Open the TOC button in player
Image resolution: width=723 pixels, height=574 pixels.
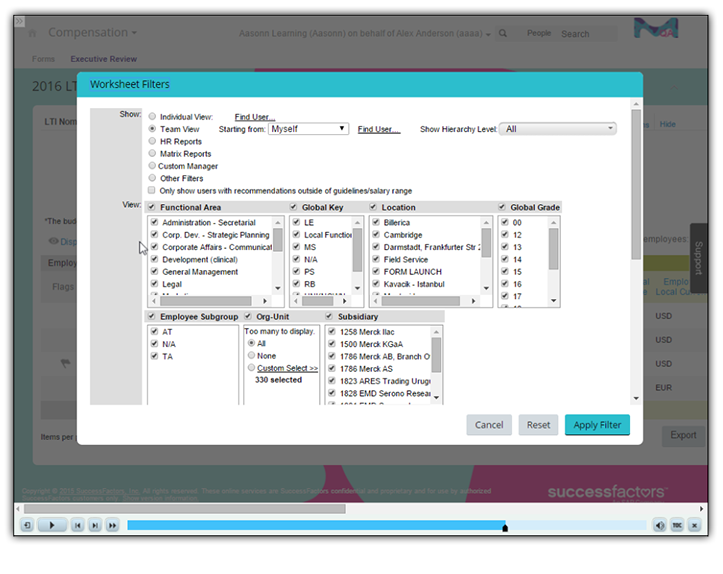tap(677, 525)
